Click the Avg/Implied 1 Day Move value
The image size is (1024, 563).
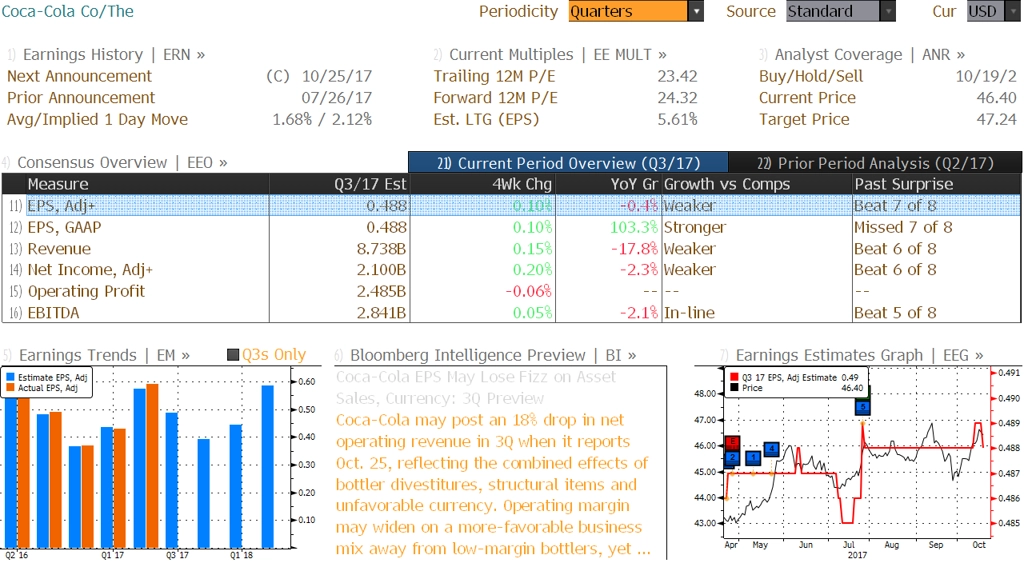[322, 120]
